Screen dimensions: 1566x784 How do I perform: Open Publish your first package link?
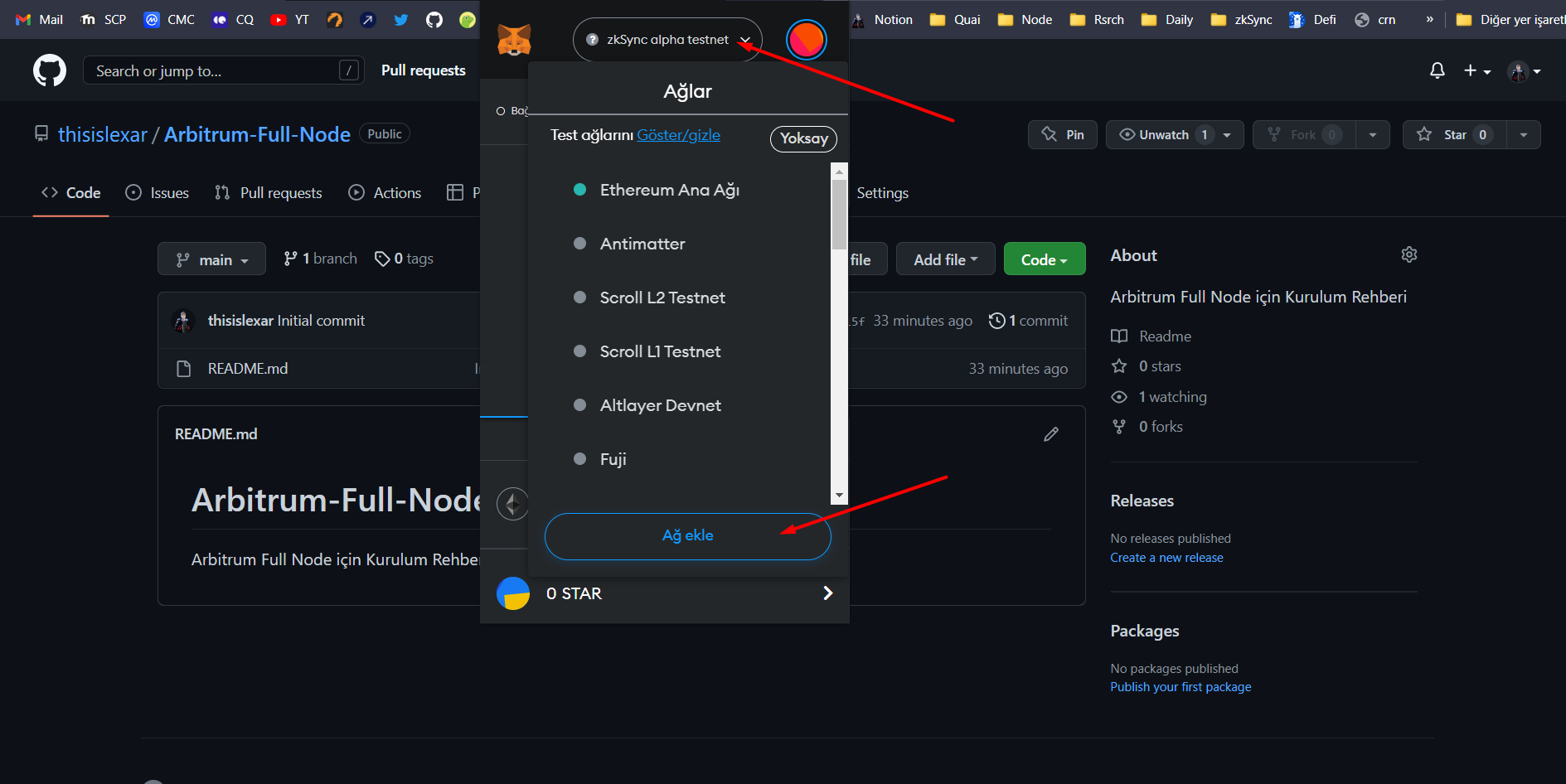click(1181, 687)
